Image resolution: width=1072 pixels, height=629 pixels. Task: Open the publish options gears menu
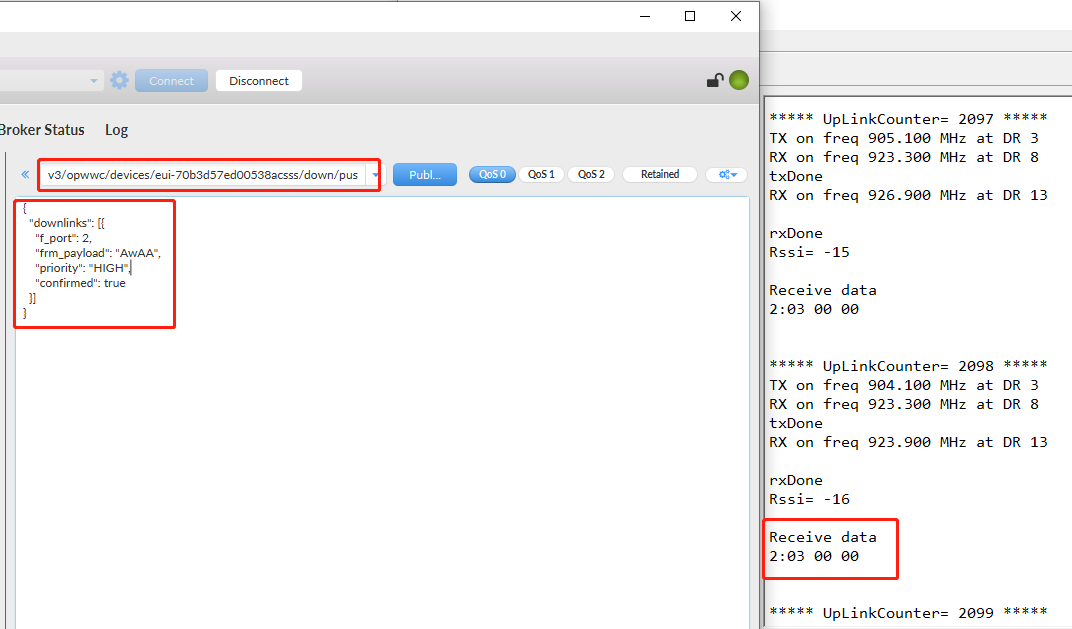click(727, 174)
